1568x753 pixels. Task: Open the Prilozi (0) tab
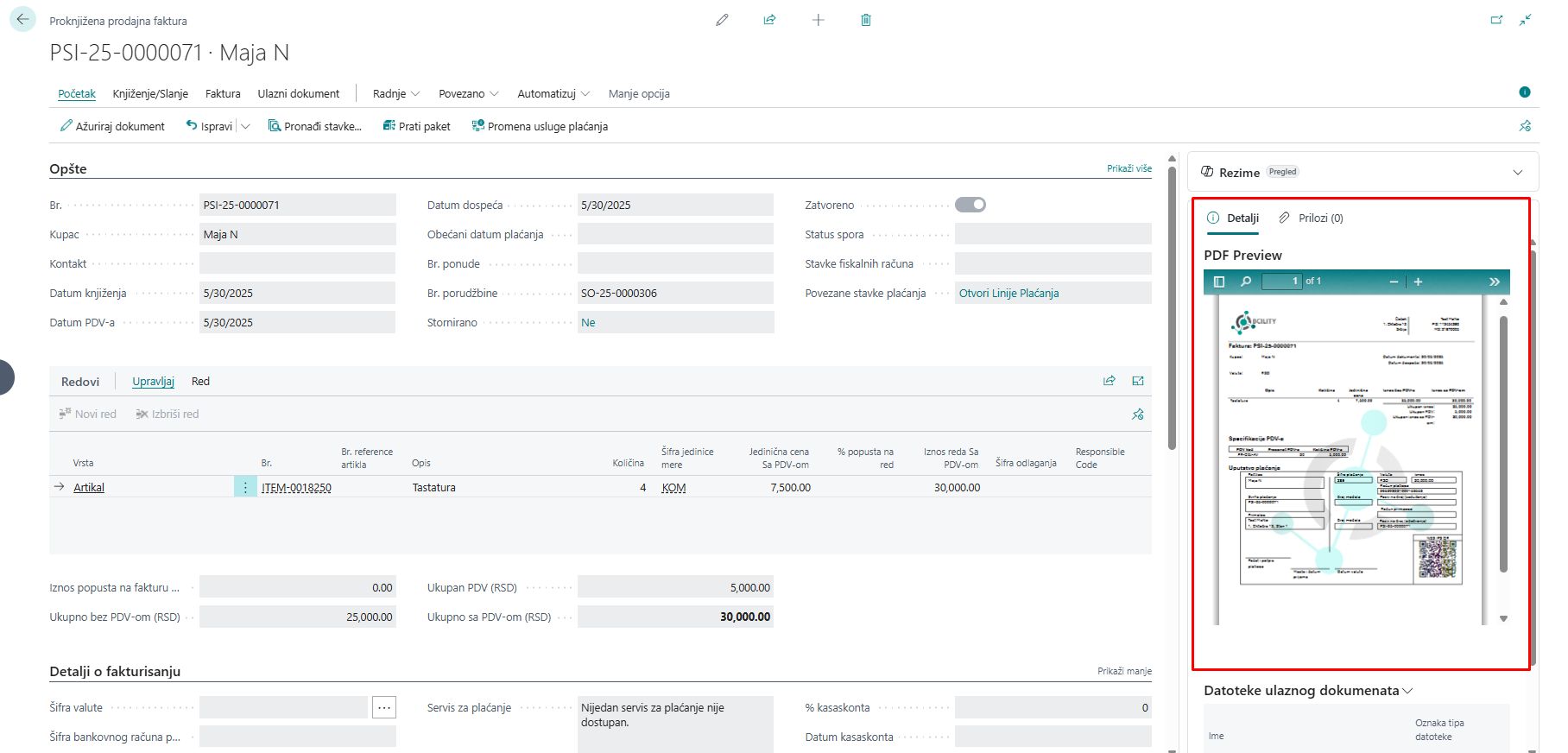1312,218
